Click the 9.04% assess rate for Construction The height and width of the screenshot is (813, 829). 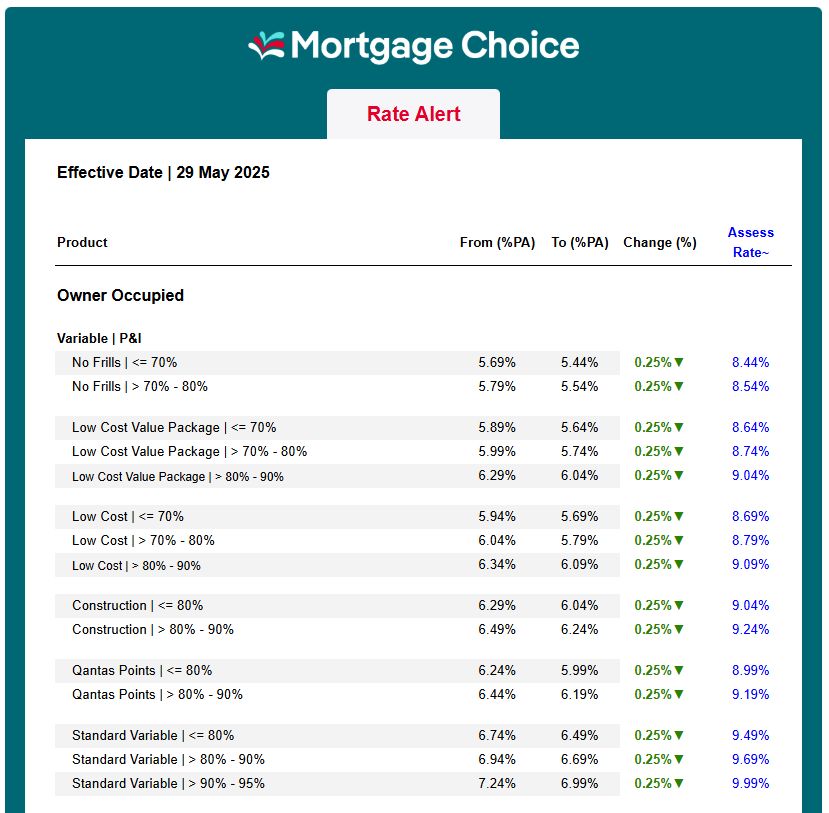[x=750, y=606]
